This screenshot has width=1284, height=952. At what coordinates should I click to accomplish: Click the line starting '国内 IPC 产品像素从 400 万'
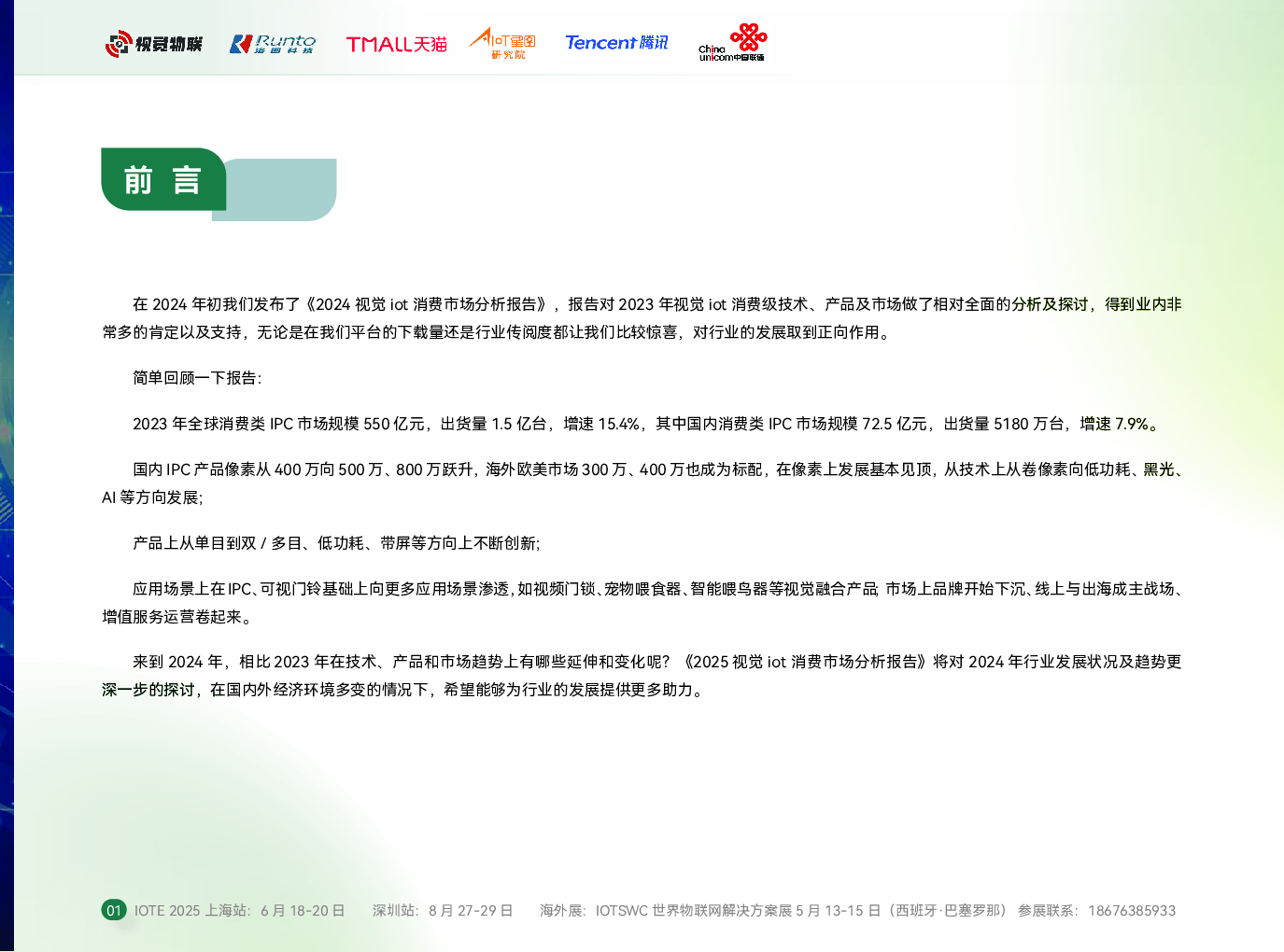coord(657,469)
